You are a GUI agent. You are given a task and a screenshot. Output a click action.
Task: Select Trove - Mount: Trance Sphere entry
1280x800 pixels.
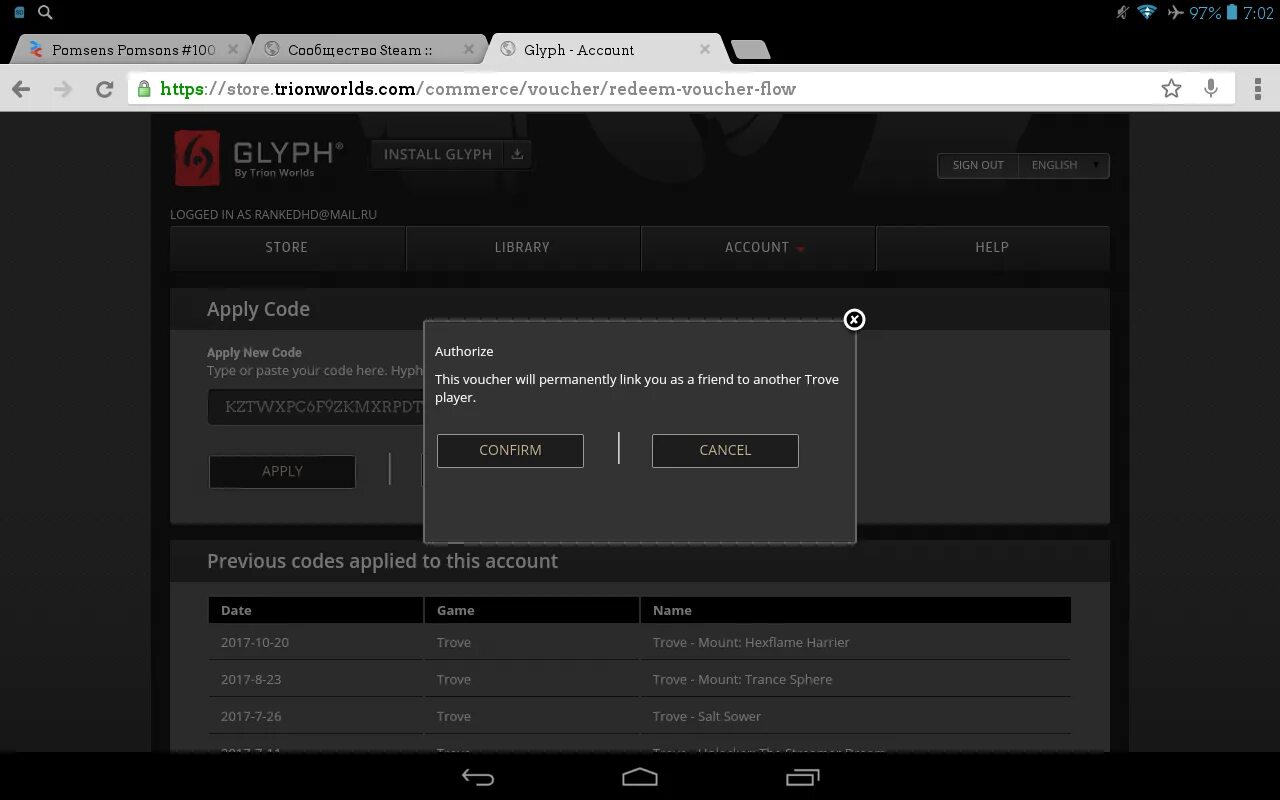point(742,679)
